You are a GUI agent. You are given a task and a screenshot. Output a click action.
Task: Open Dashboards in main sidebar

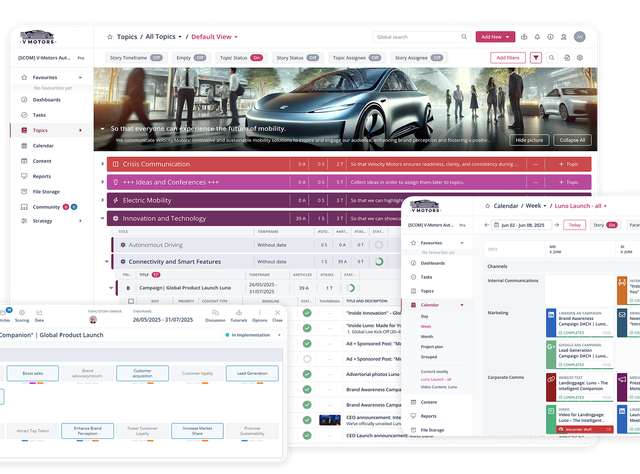click(x=46, y=100)
